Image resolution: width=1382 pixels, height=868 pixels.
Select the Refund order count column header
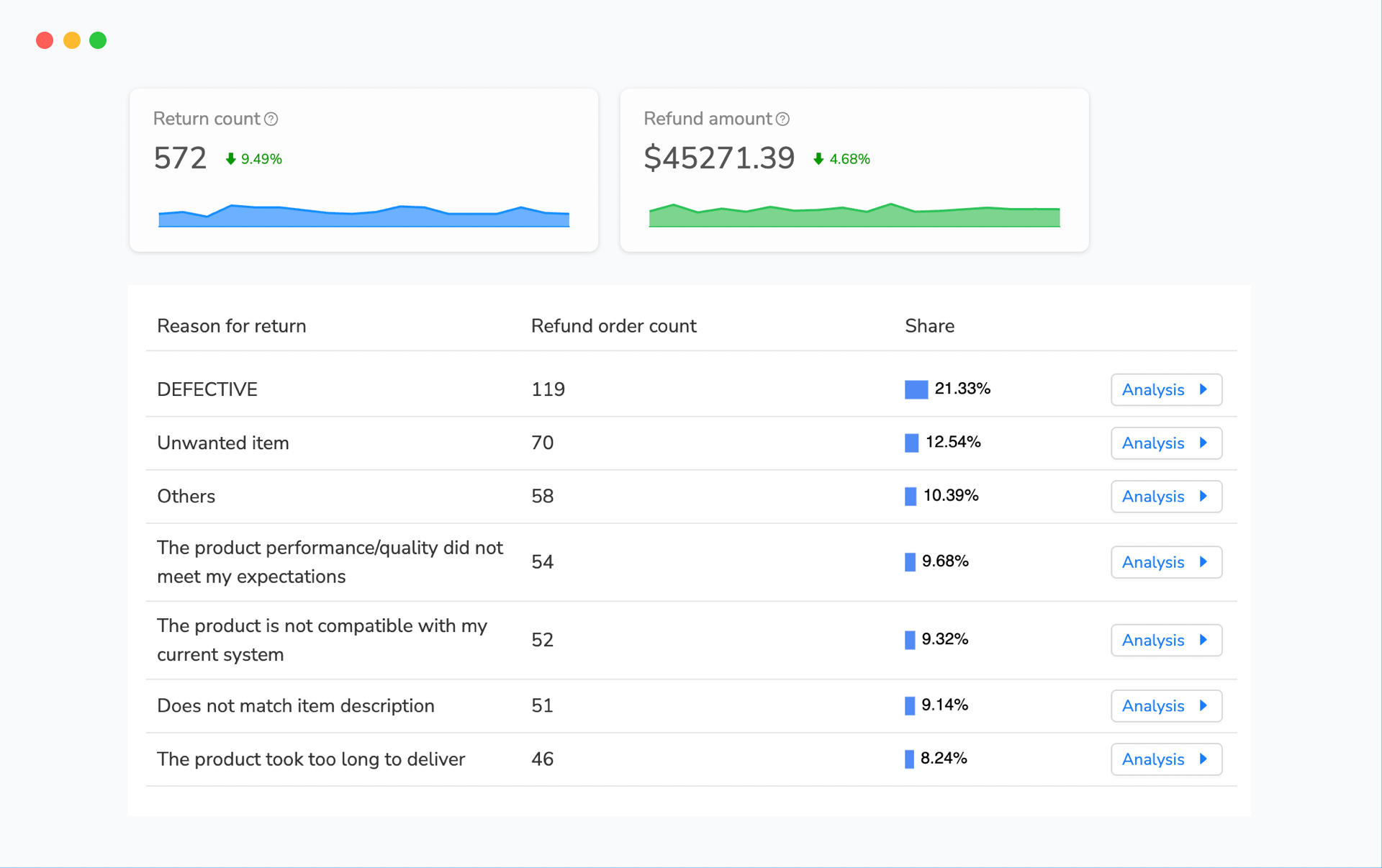coord(613,325)
